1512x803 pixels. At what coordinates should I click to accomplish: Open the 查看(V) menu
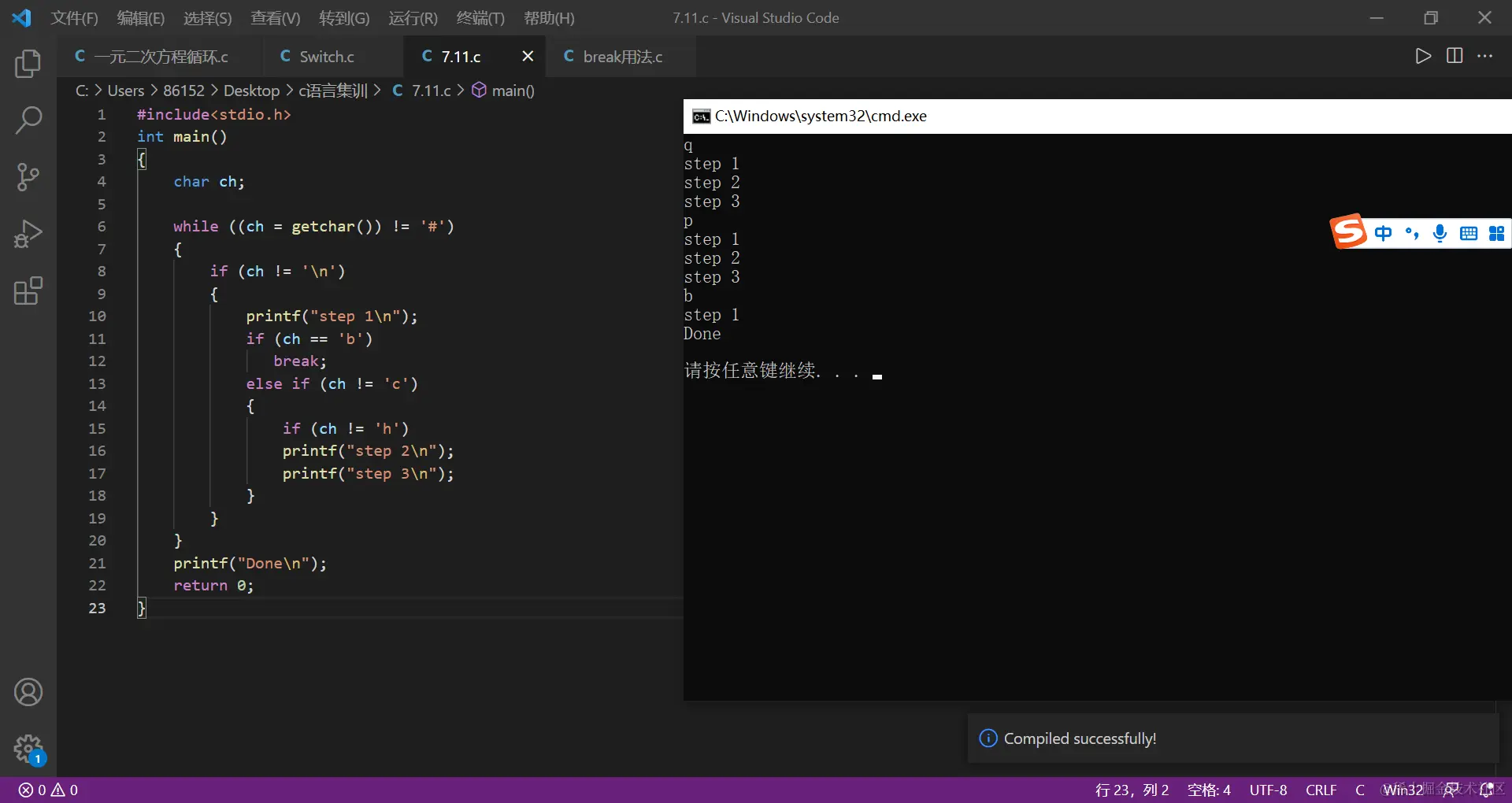coord(276,17)
